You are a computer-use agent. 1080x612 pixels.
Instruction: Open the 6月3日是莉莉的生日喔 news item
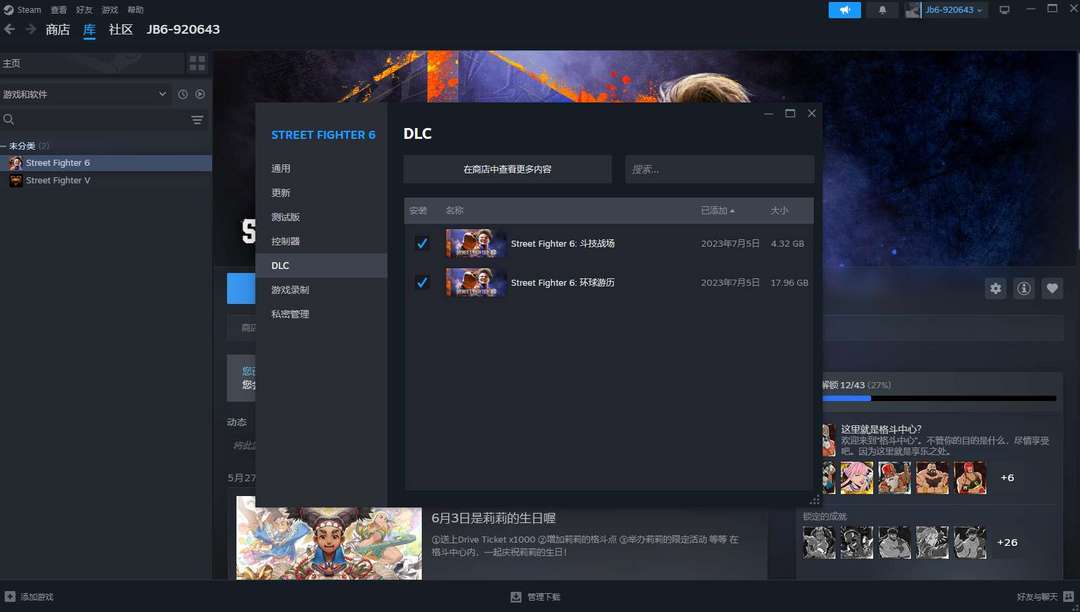point(493,518)
